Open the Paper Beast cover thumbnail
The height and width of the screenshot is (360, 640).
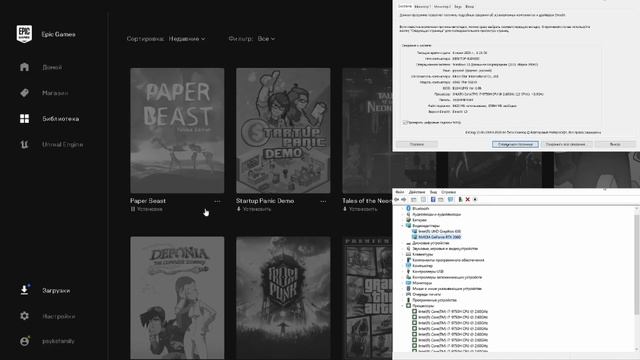(177, 130)
